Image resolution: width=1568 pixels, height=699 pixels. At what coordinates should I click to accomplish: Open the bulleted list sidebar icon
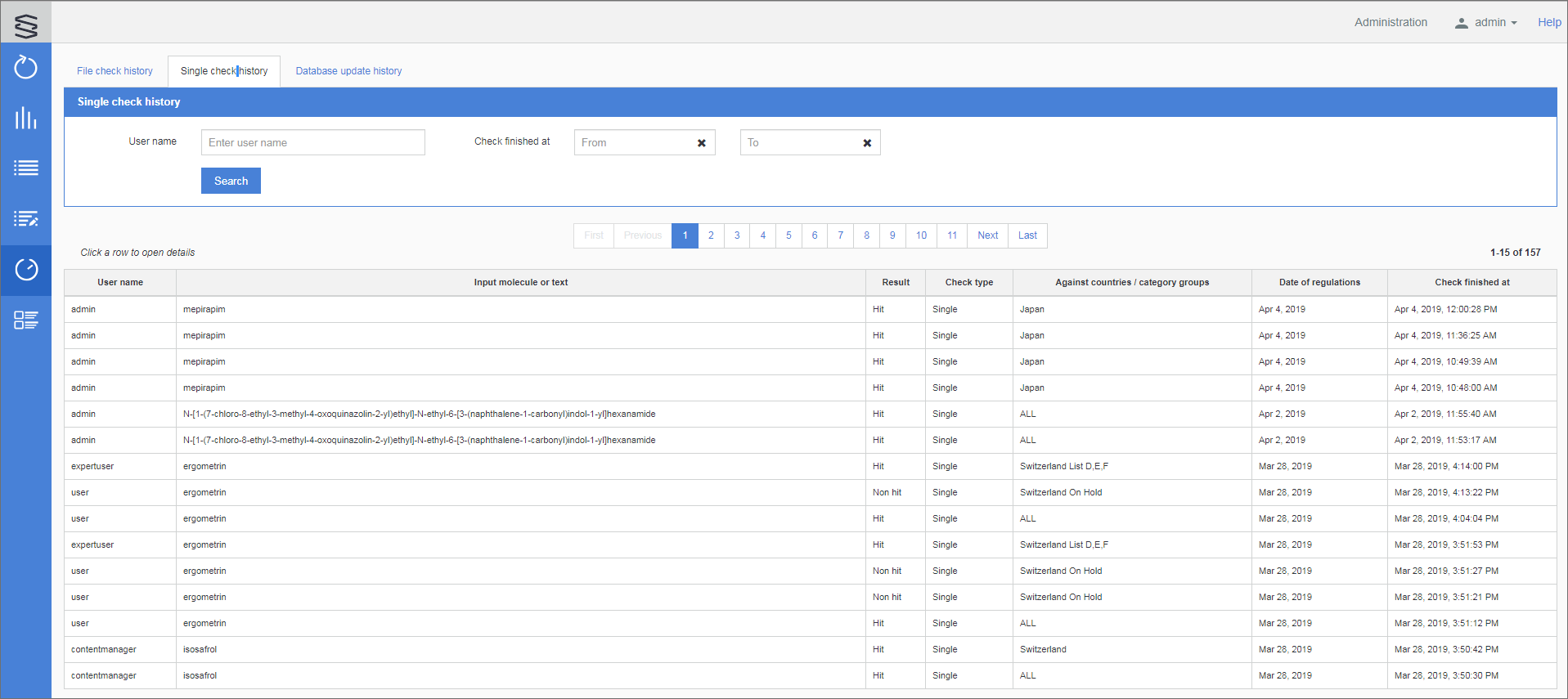[26, 168]
